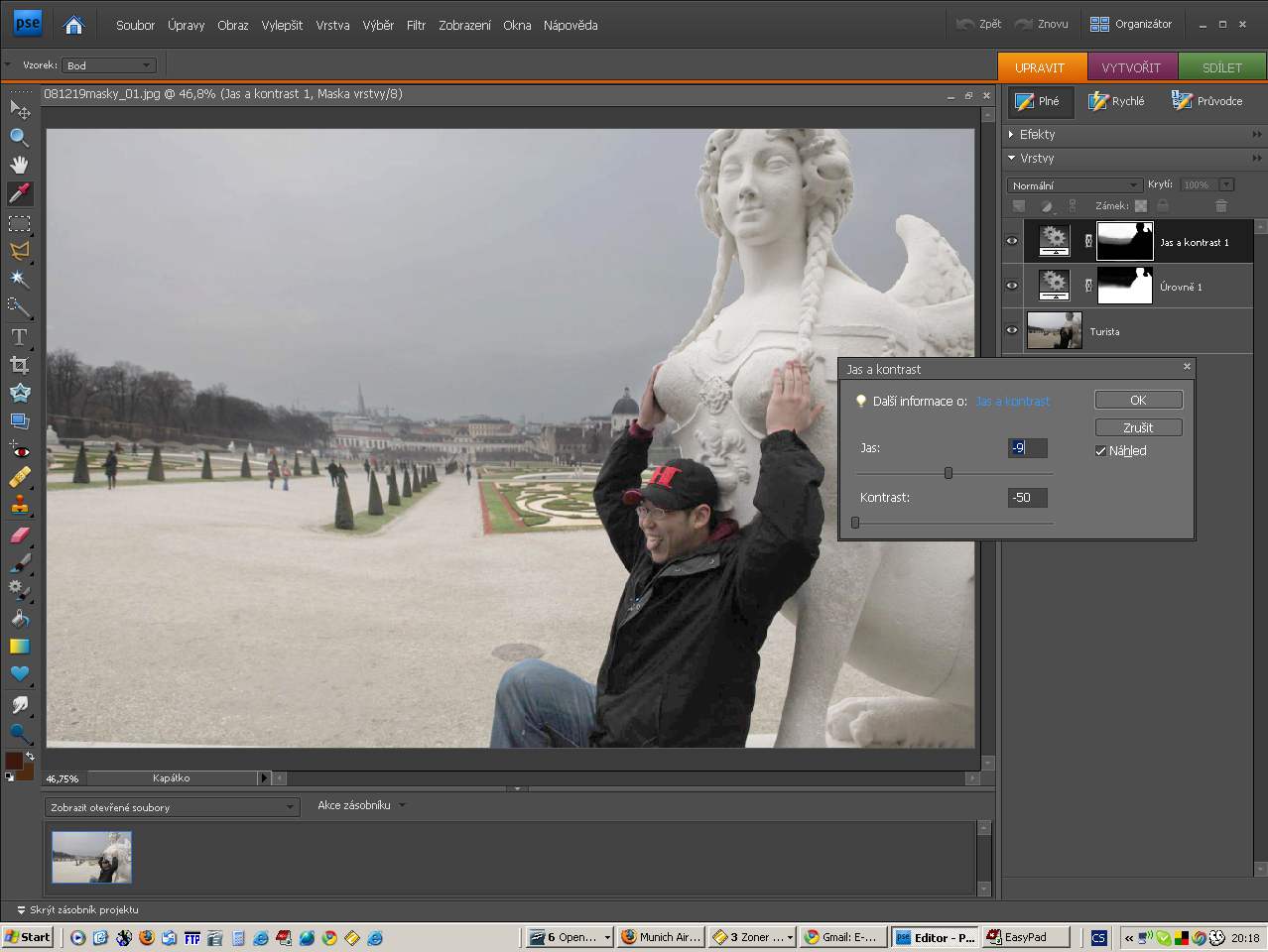This screenshot has height=952, width=1268.
Task: Hide the Jas a kontrast 1 layer
Action: 1012,241
